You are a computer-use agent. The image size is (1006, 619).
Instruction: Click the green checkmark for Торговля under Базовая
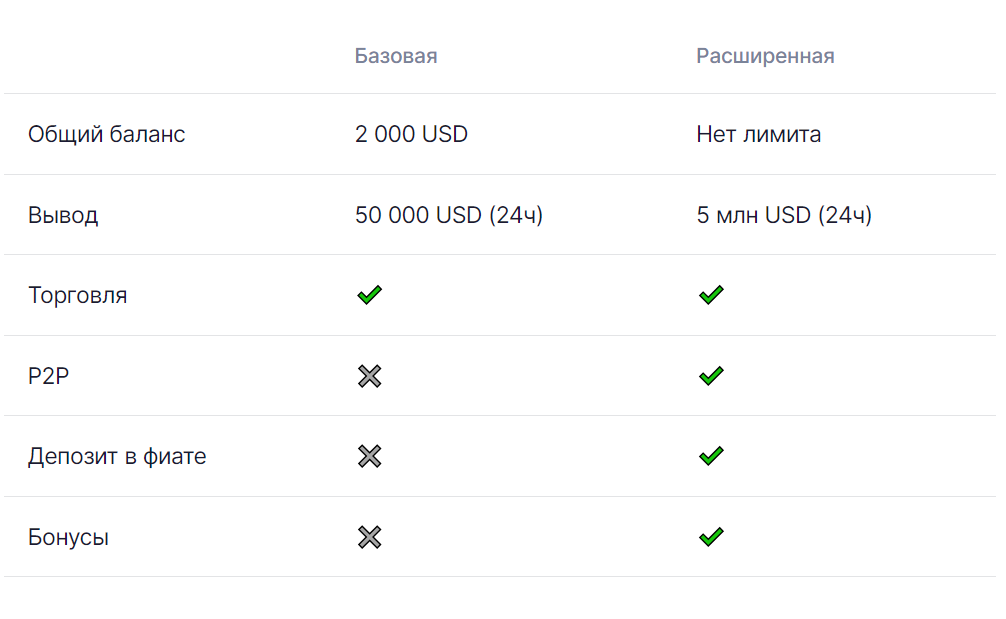[370, 295]
